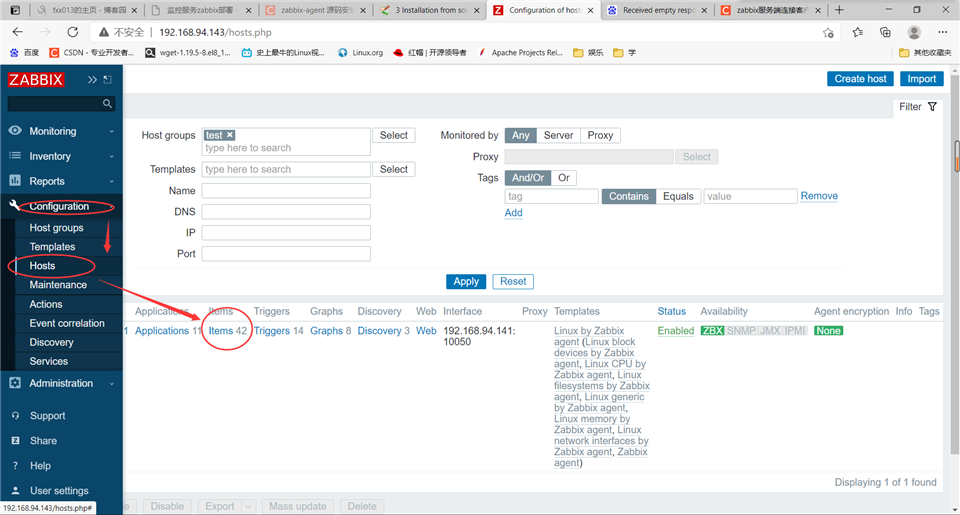Click Inventory list icon
The height and width of the screenshot is (515, 960).
click(x=15, y=156)
